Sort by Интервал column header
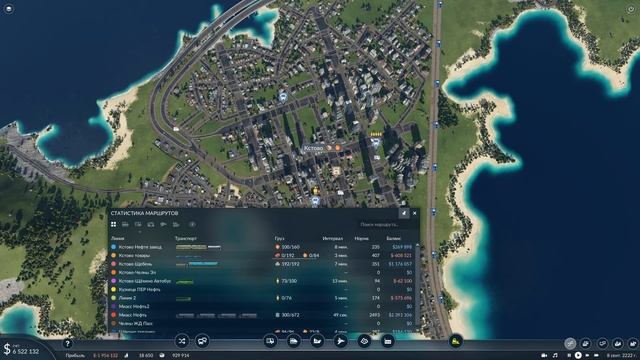This screenshot has width=640, height=360. pyautogui.click(x=333, y=238)
